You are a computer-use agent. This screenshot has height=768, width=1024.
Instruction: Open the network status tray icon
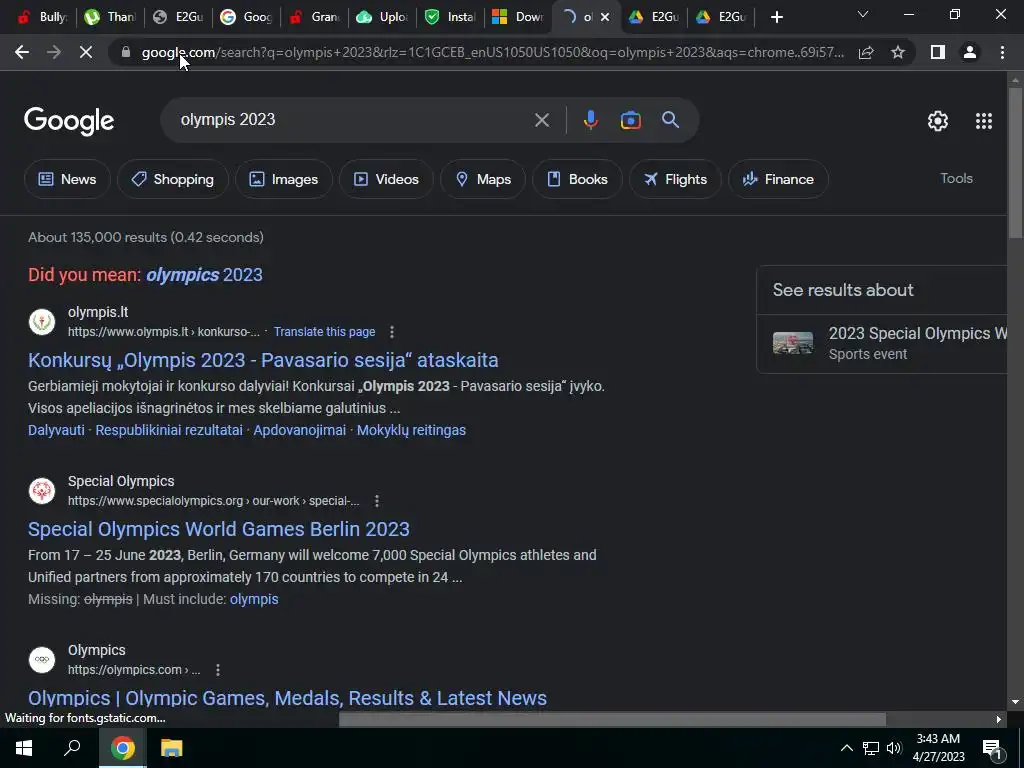pyautogui.click(x=871, y=748)
